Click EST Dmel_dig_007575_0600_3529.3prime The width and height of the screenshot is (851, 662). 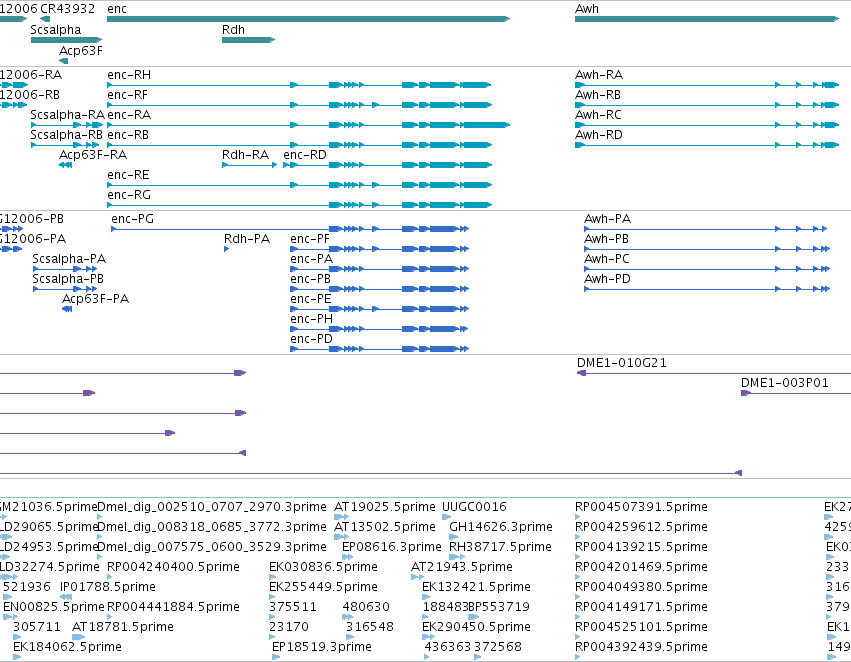pos(212,547)
